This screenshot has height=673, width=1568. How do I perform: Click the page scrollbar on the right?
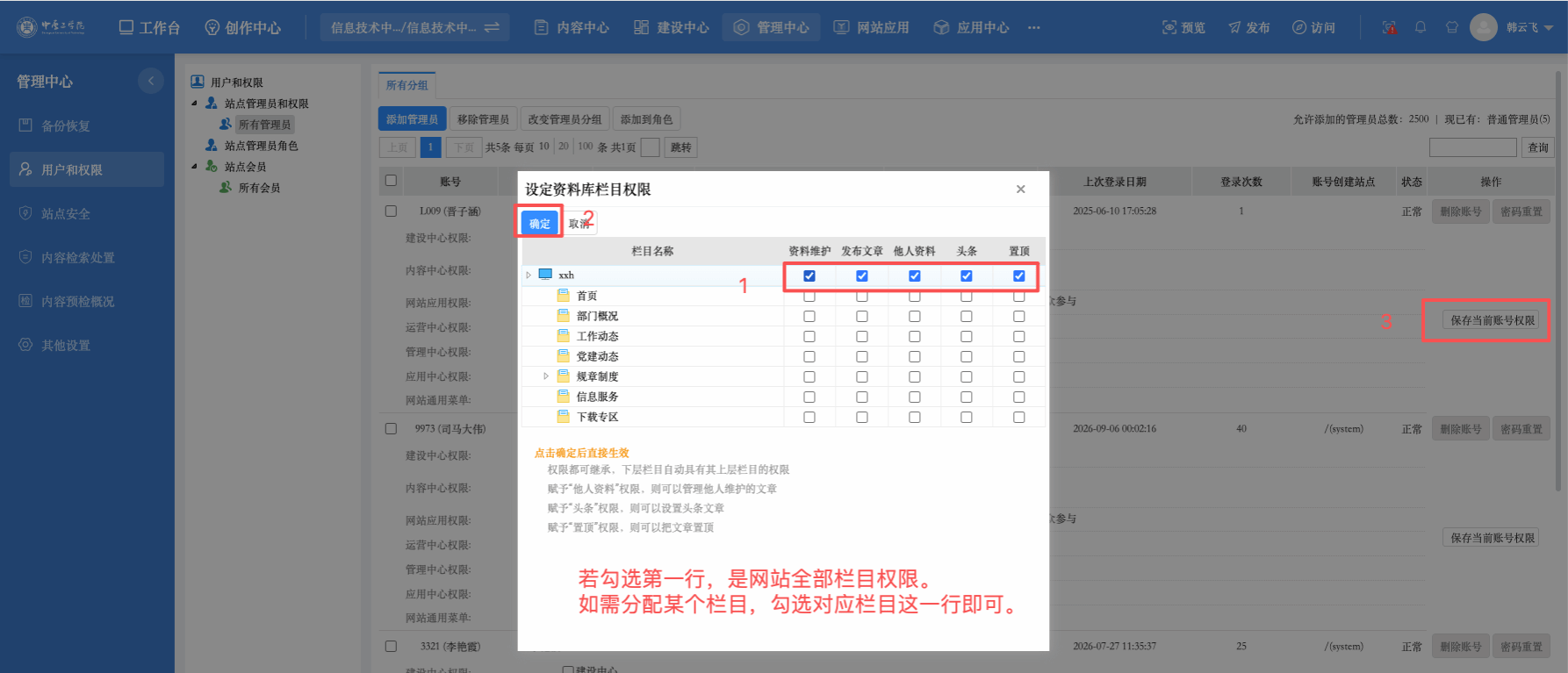[x=1558, y=281]
